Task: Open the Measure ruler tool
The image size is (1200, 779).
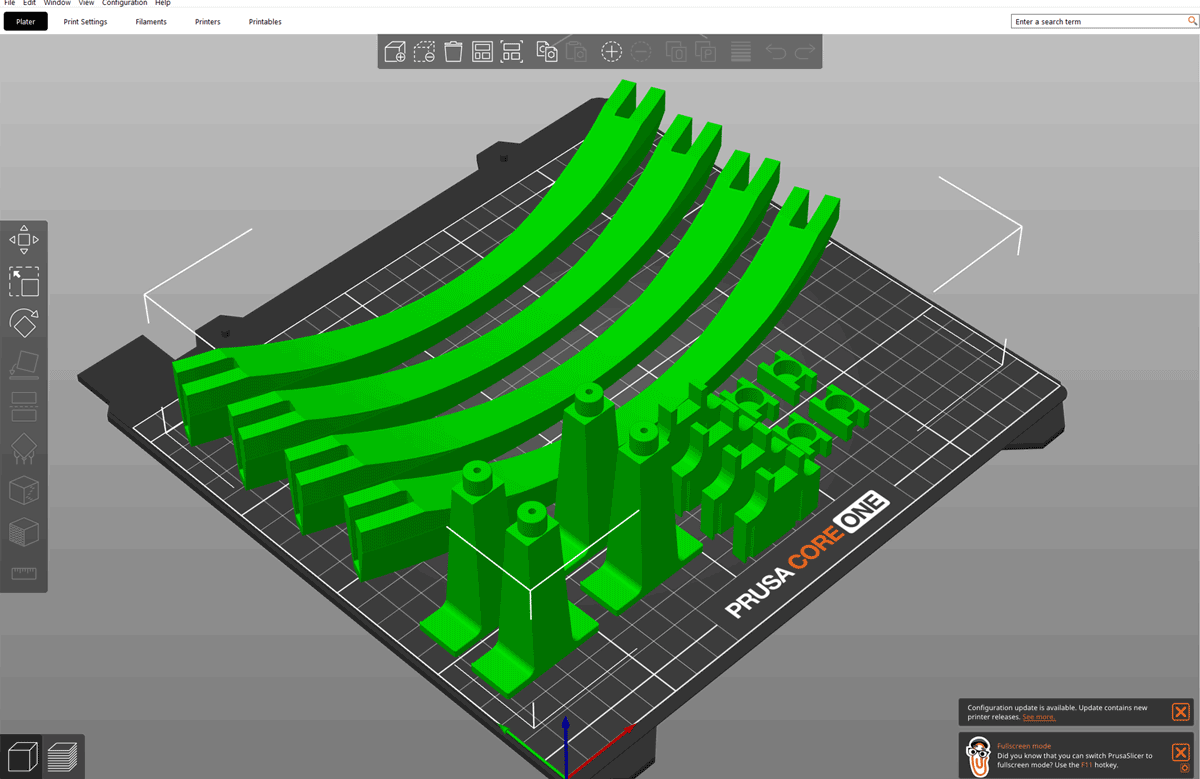Action: coord(24,573)
